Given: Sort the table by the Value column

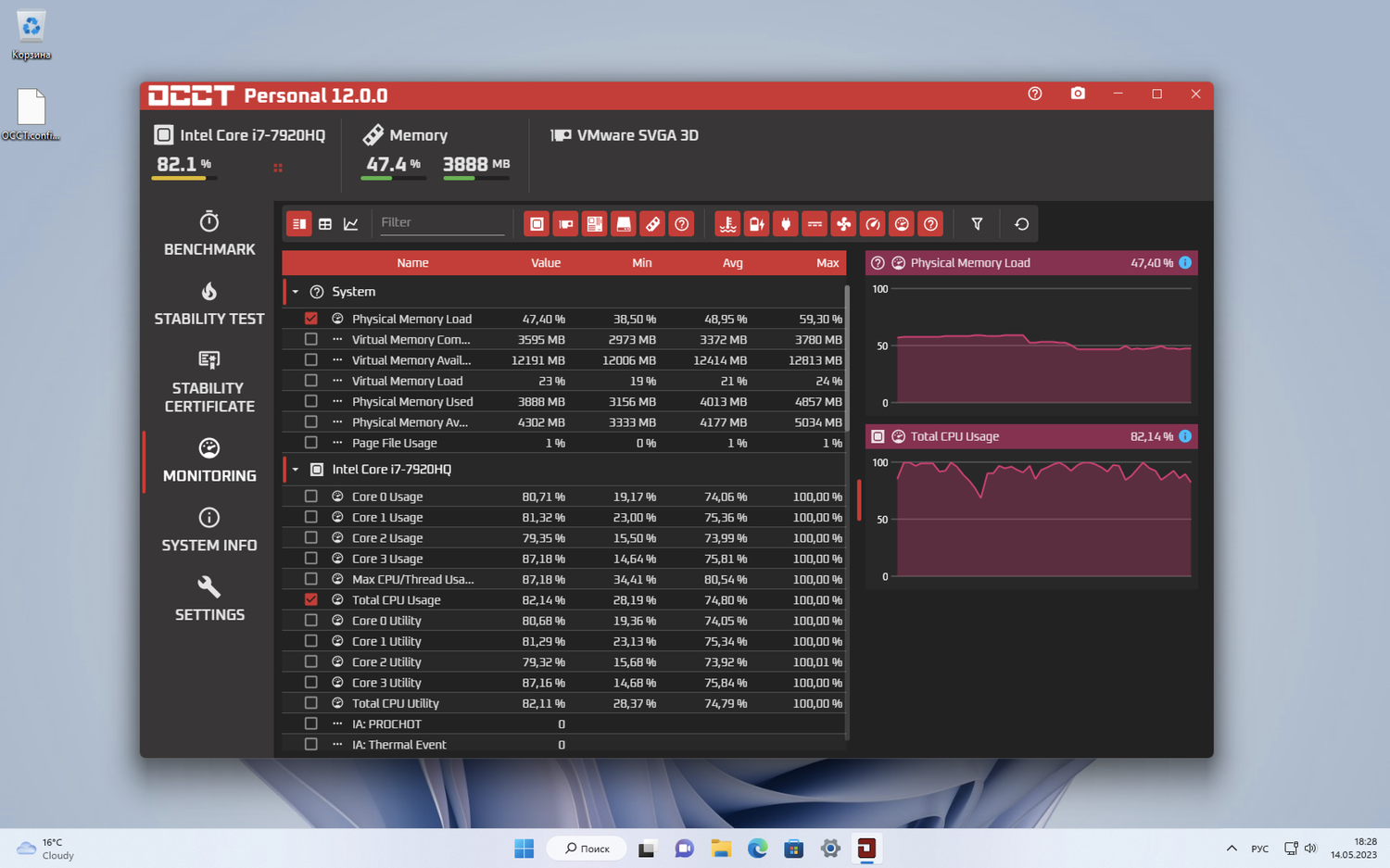Looking at the screenshot, I should coord(546,263).
